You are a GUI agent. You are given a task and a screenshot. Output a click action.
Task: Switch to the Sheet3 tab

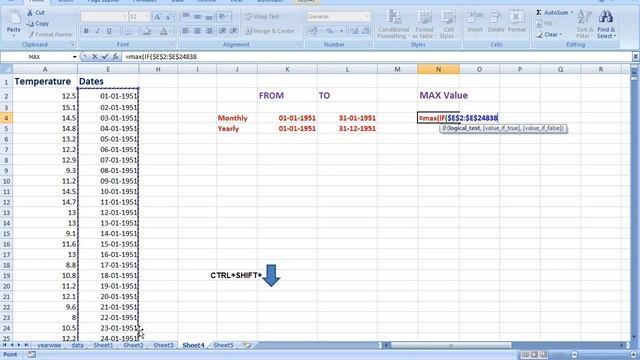163,345
